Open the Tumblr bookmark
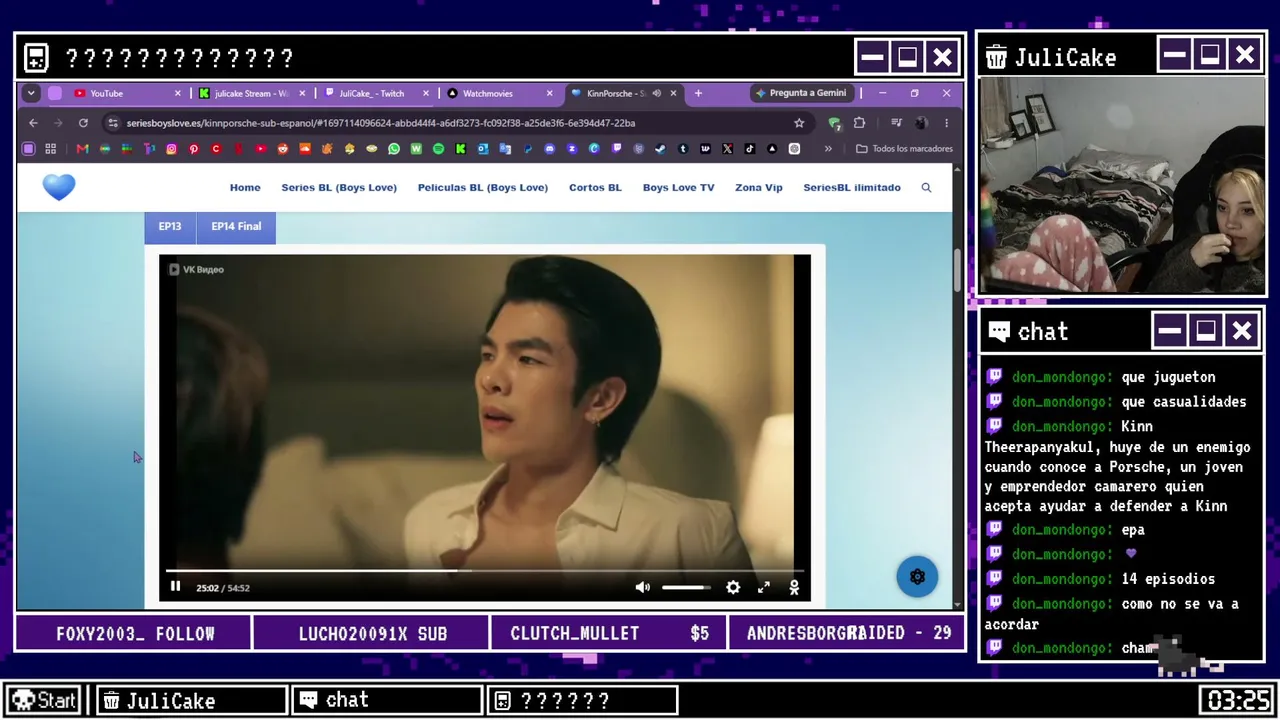Viewport: 1280px width, 720px height. [683, 149]
